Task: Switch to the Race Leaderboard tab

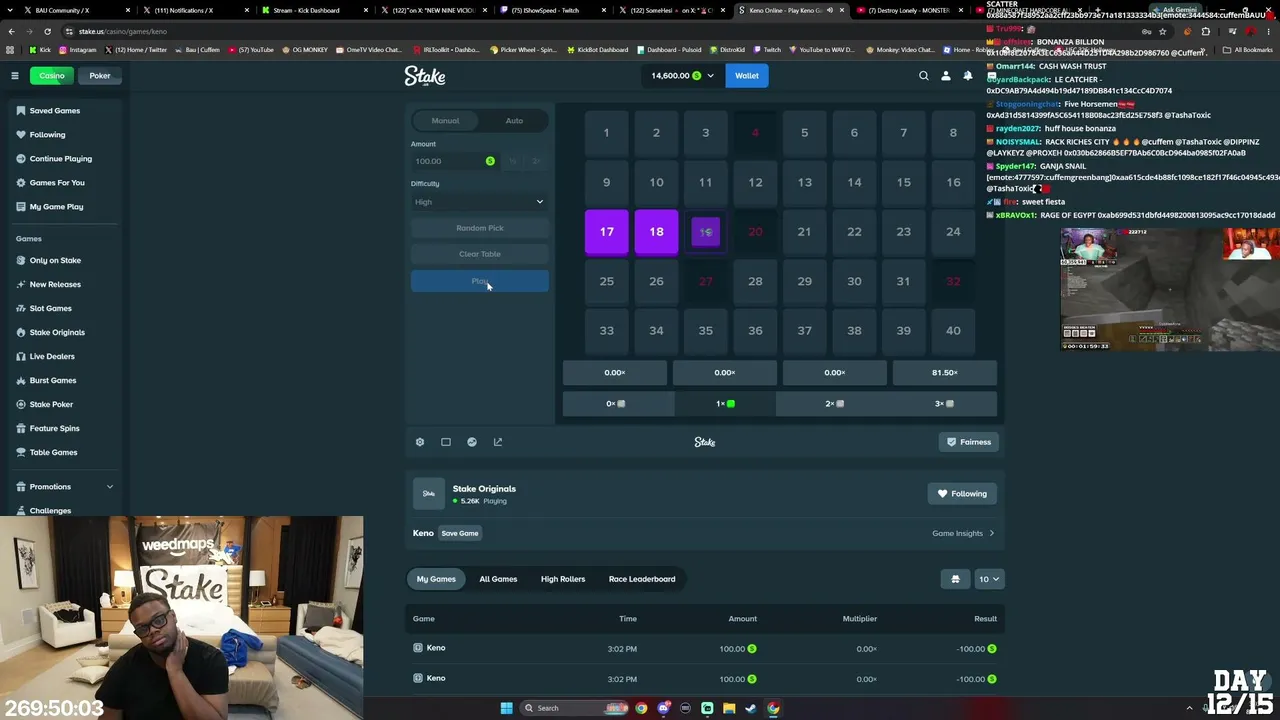Action: 642,579
